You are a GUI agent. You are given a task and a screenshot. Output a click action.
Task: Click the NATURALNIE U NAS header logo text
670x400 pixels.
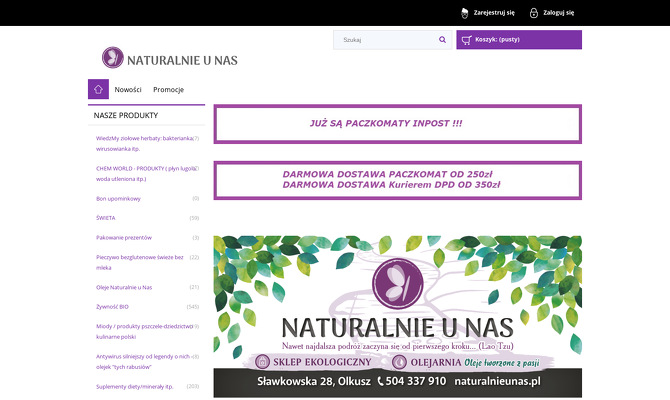pos(182,60)
